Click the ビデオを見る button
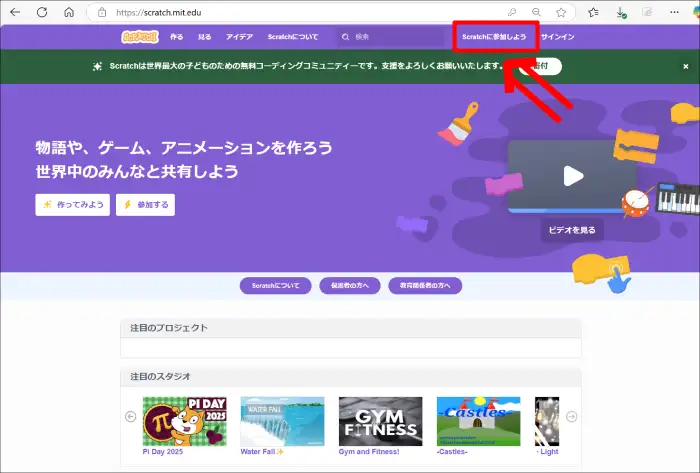The image size is (700, 473). pos(572,230)
